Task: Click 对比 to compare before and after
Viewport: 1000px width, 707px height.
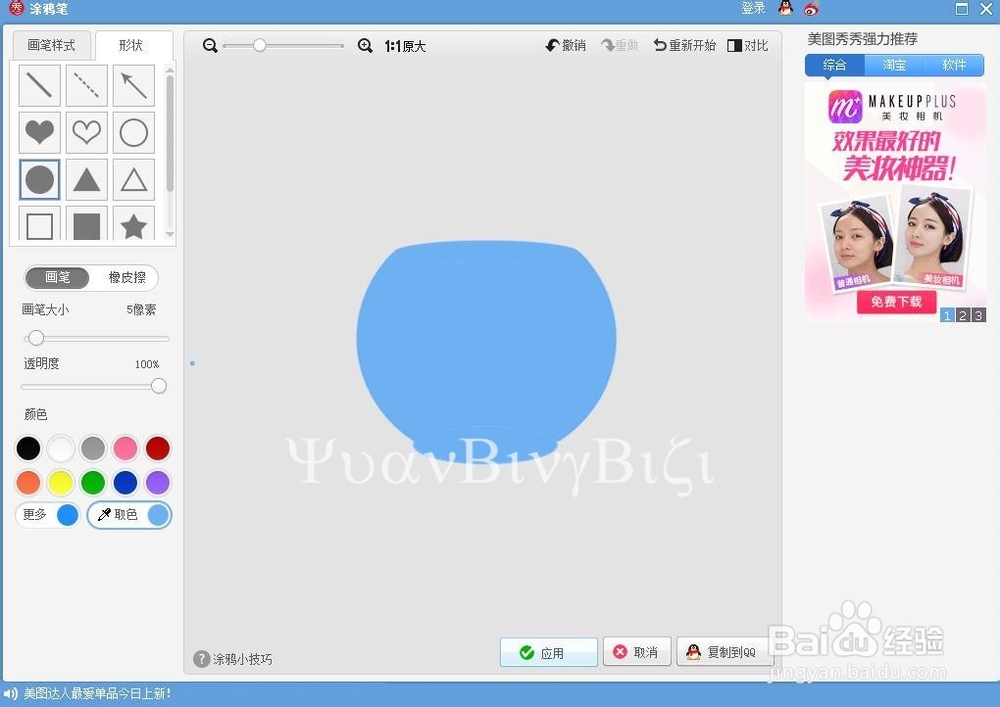Action: coord(748,45)
